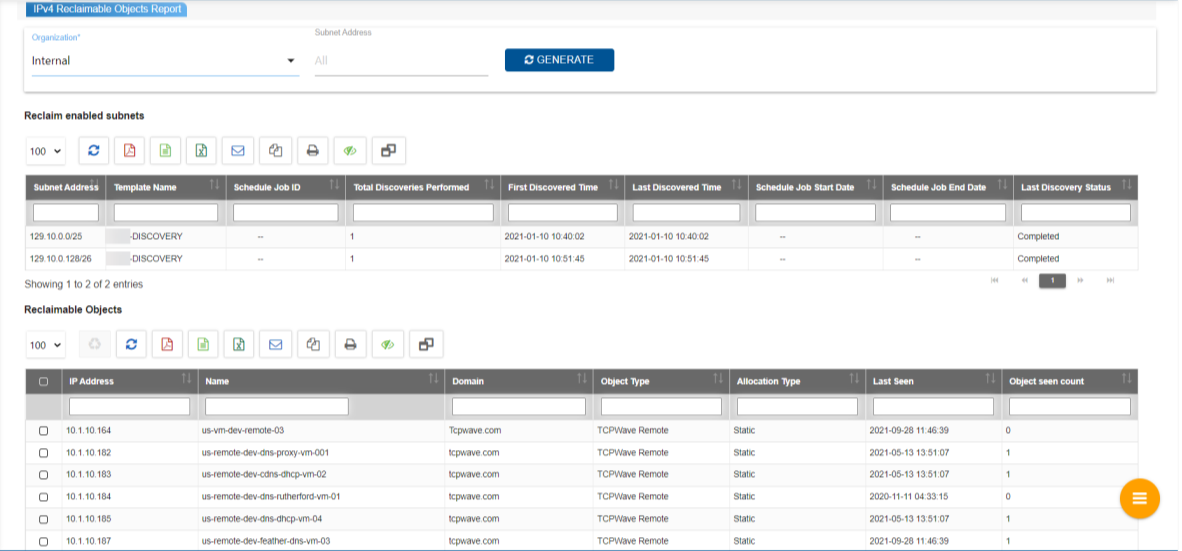Click name us-remote-dev-dns-proxy-vm-001
Image resolution: width=1182 pixels, height=551 pixels.
click(265, 453)
